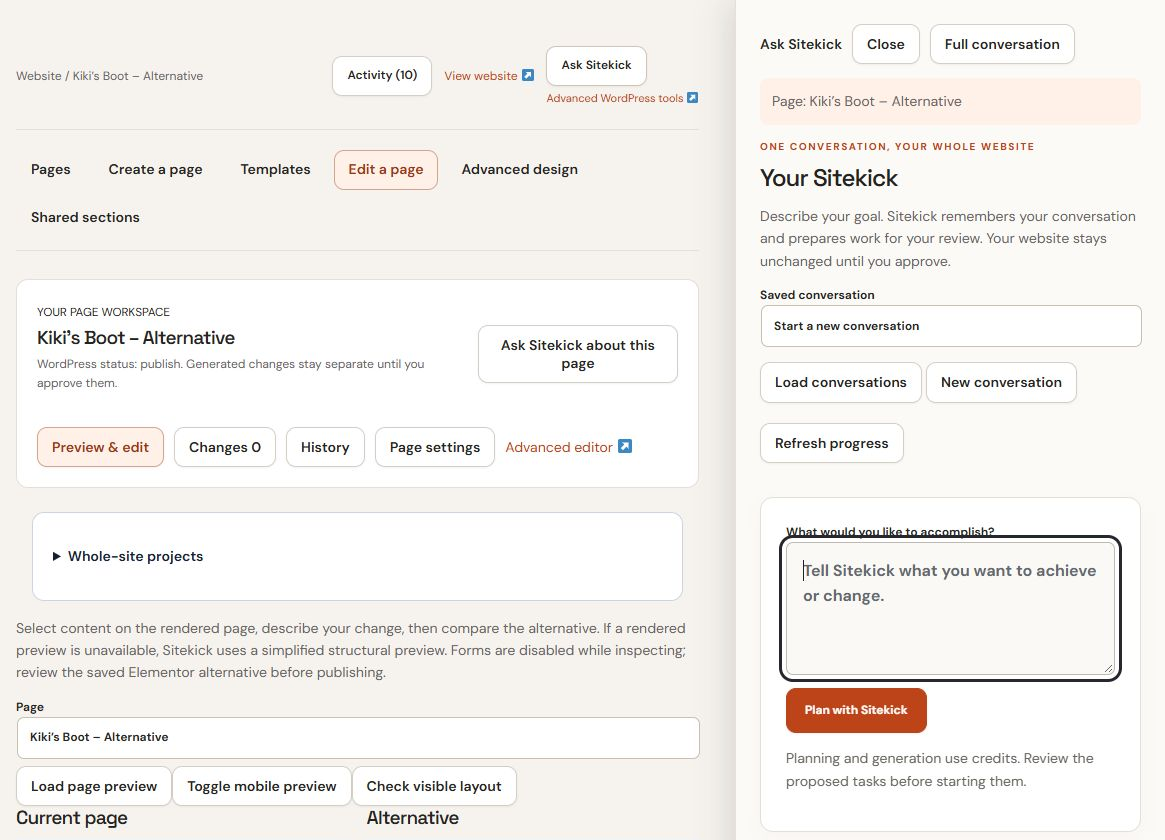Select the Edit a page tab
Screen dimensions: 1165x840
[386, 169]
